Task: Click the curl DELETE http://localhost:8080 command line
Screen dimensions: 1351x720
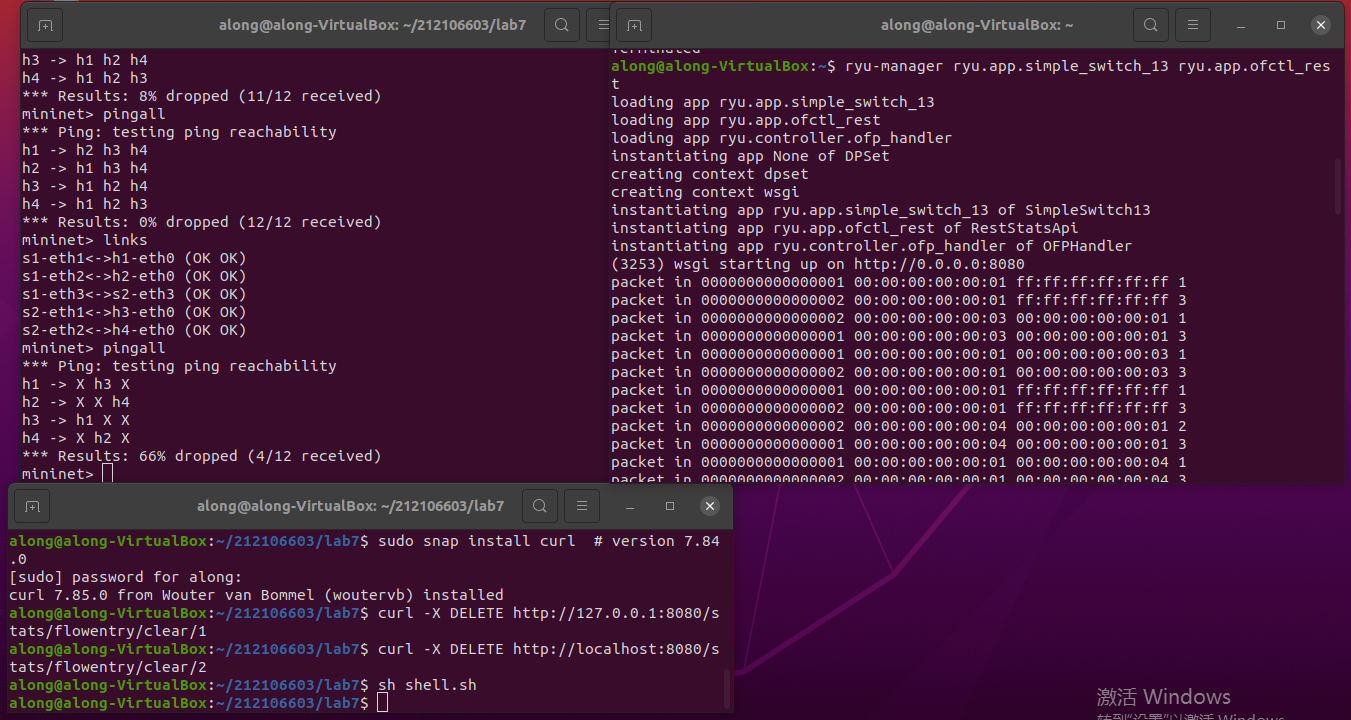Action: [x=364, y=658]
